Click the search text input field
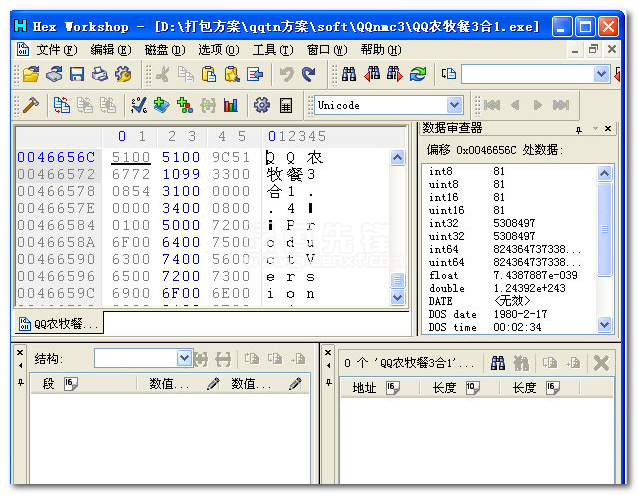This screenshot has width=638, height=495. point(527,74)
